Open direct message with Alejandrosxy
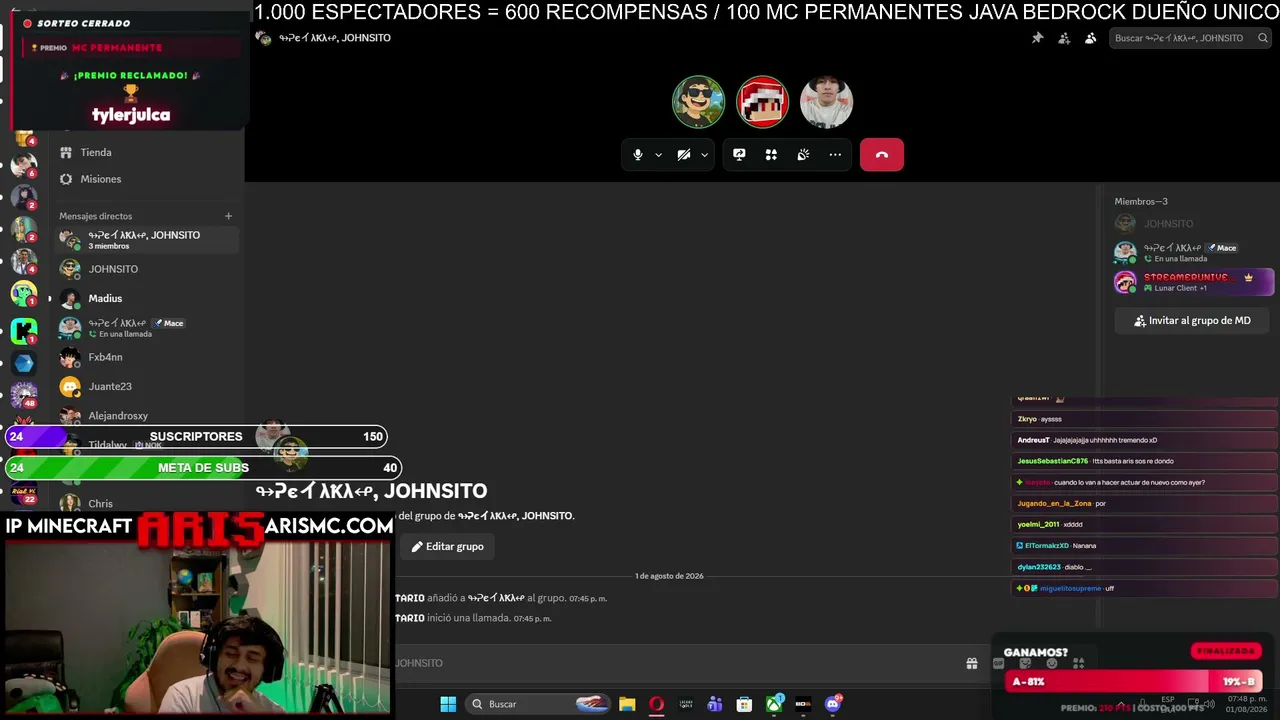The width and height of the screenshot is (1280, 720). tap(147, 415)
